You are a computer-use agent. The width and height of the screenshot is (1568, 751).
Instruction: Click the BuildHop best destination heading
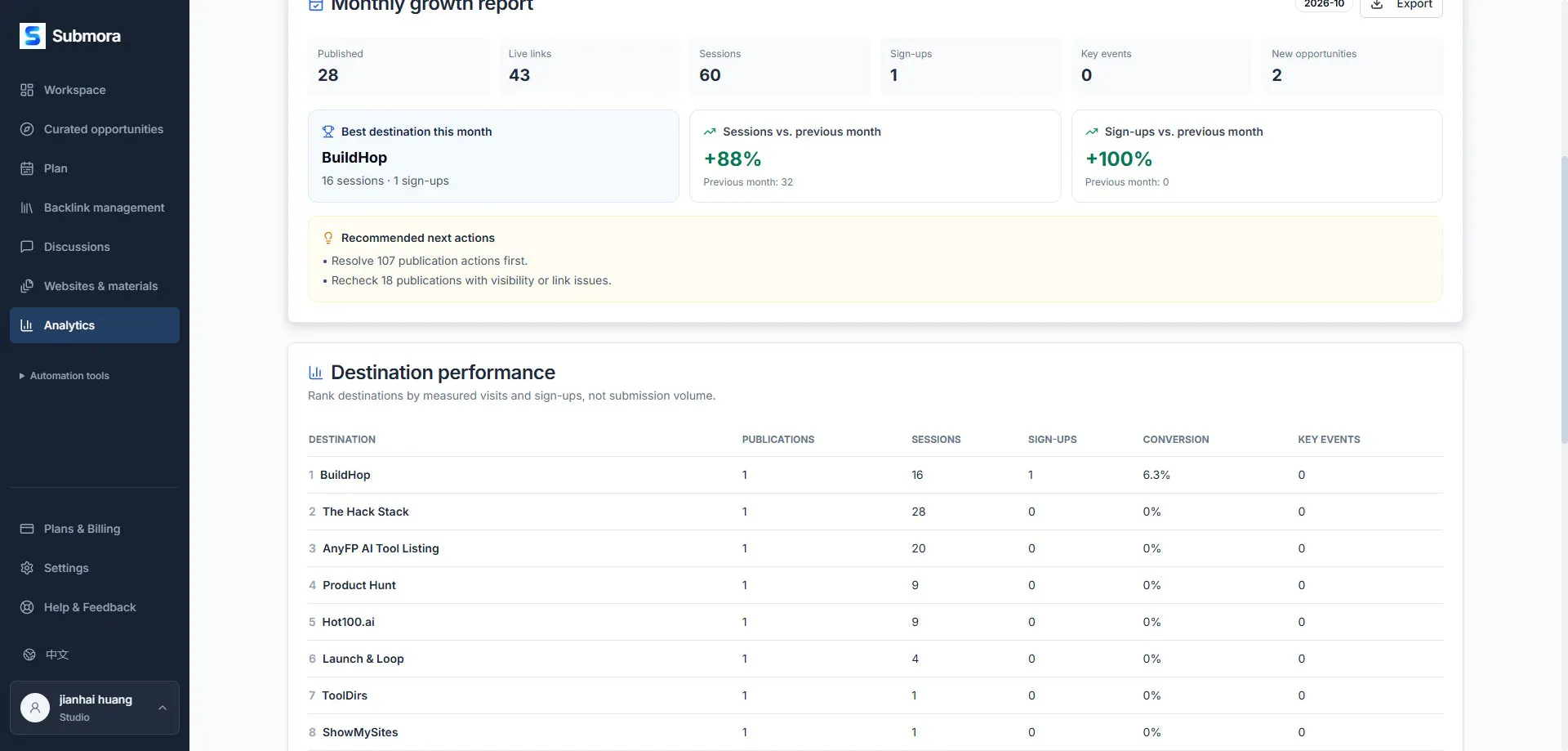tap(354, 158)
